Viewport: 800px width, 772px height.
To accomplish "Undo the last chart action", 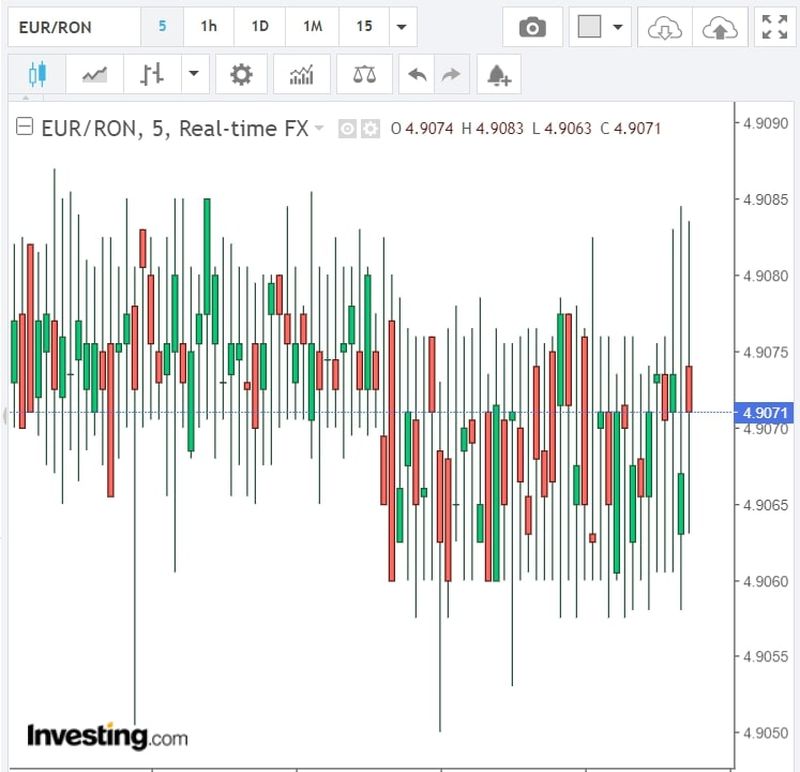I will 418,74.
